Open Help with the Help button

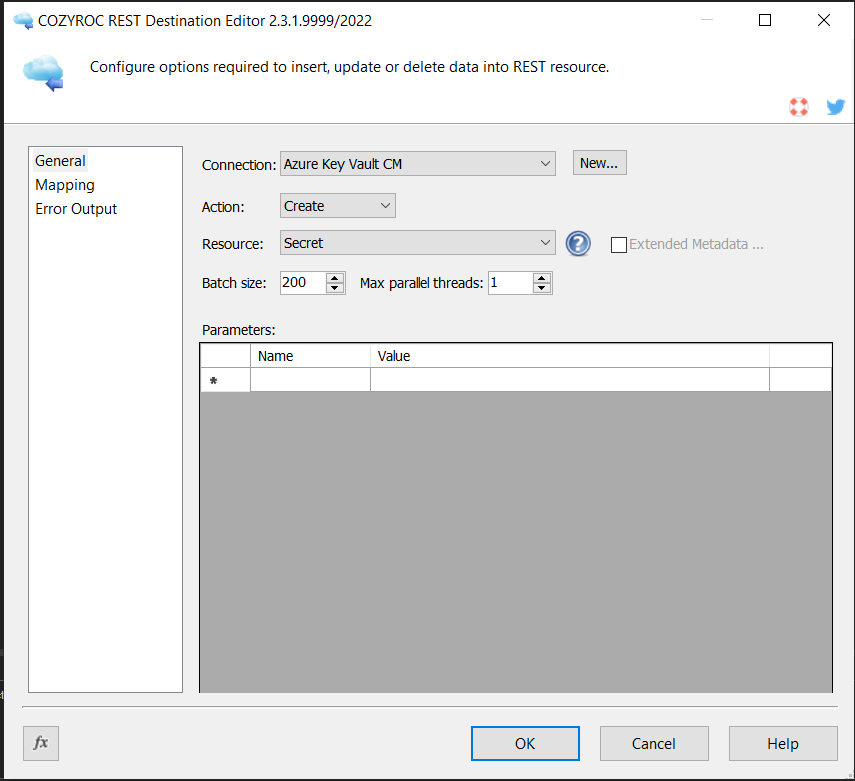coord(783,743)
